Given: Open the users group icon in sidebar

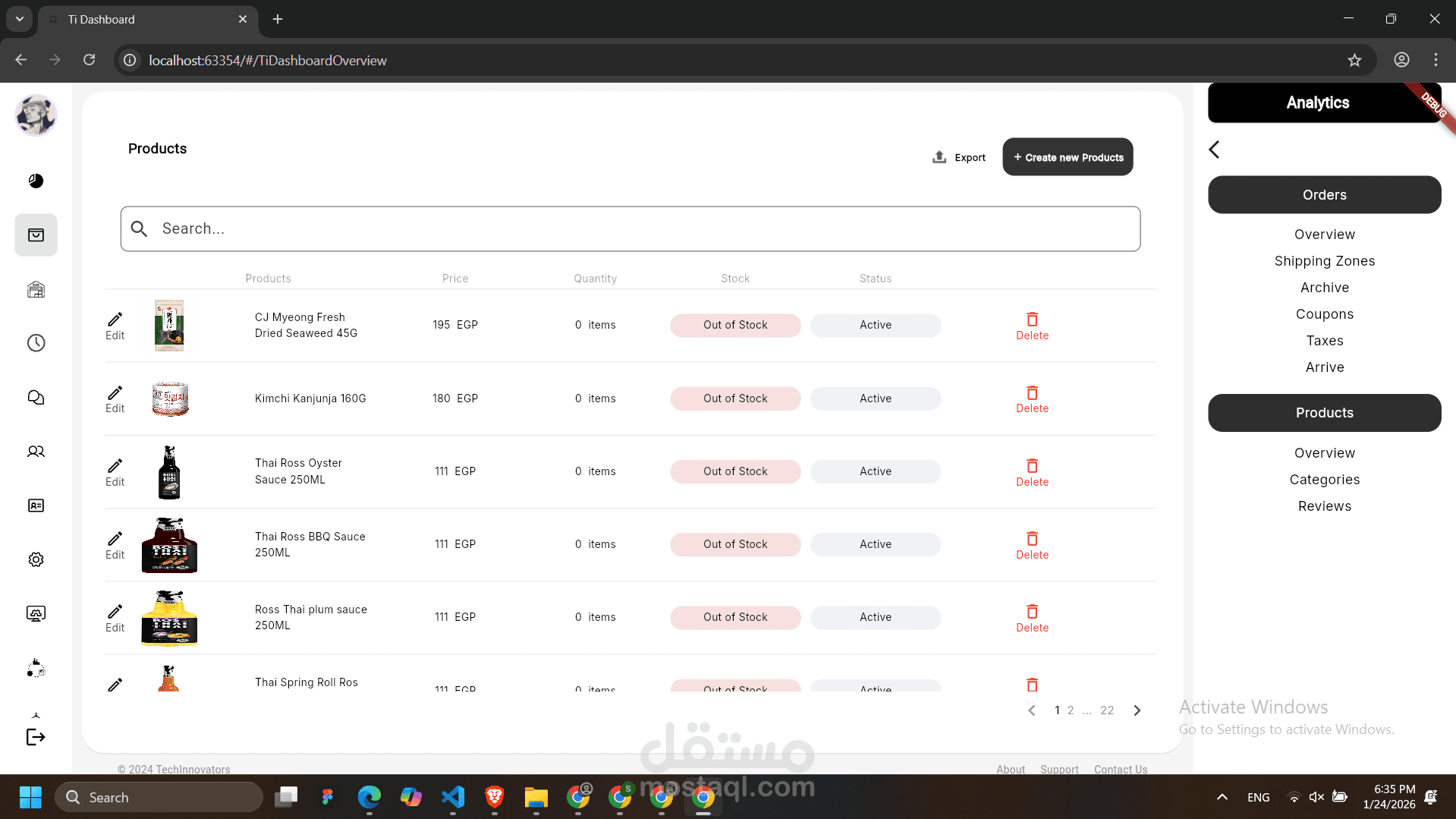Looking at the screenshot, I should 36,452.
